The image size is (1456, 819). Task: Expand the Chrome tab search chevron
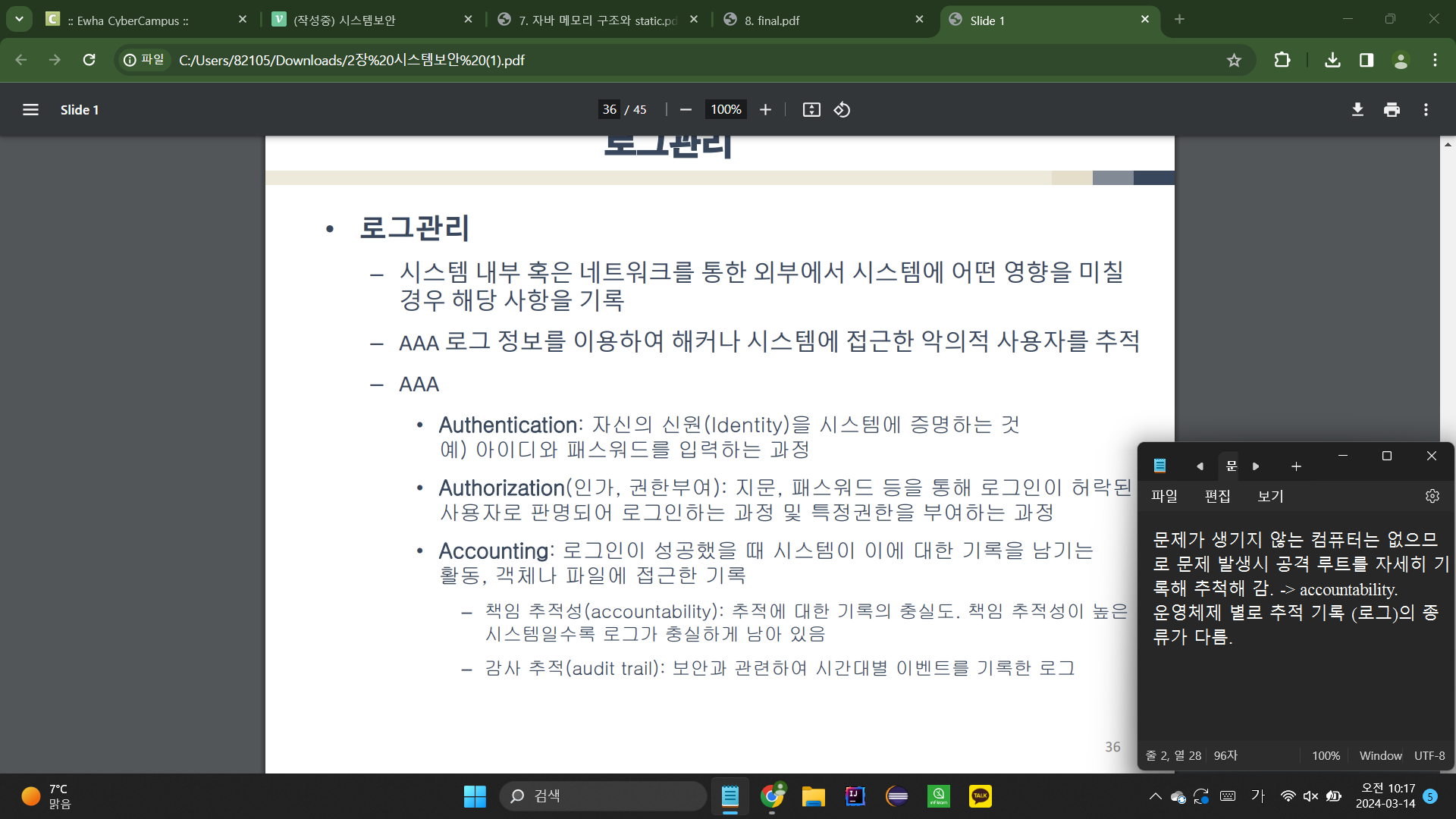[x=19, y=19]
